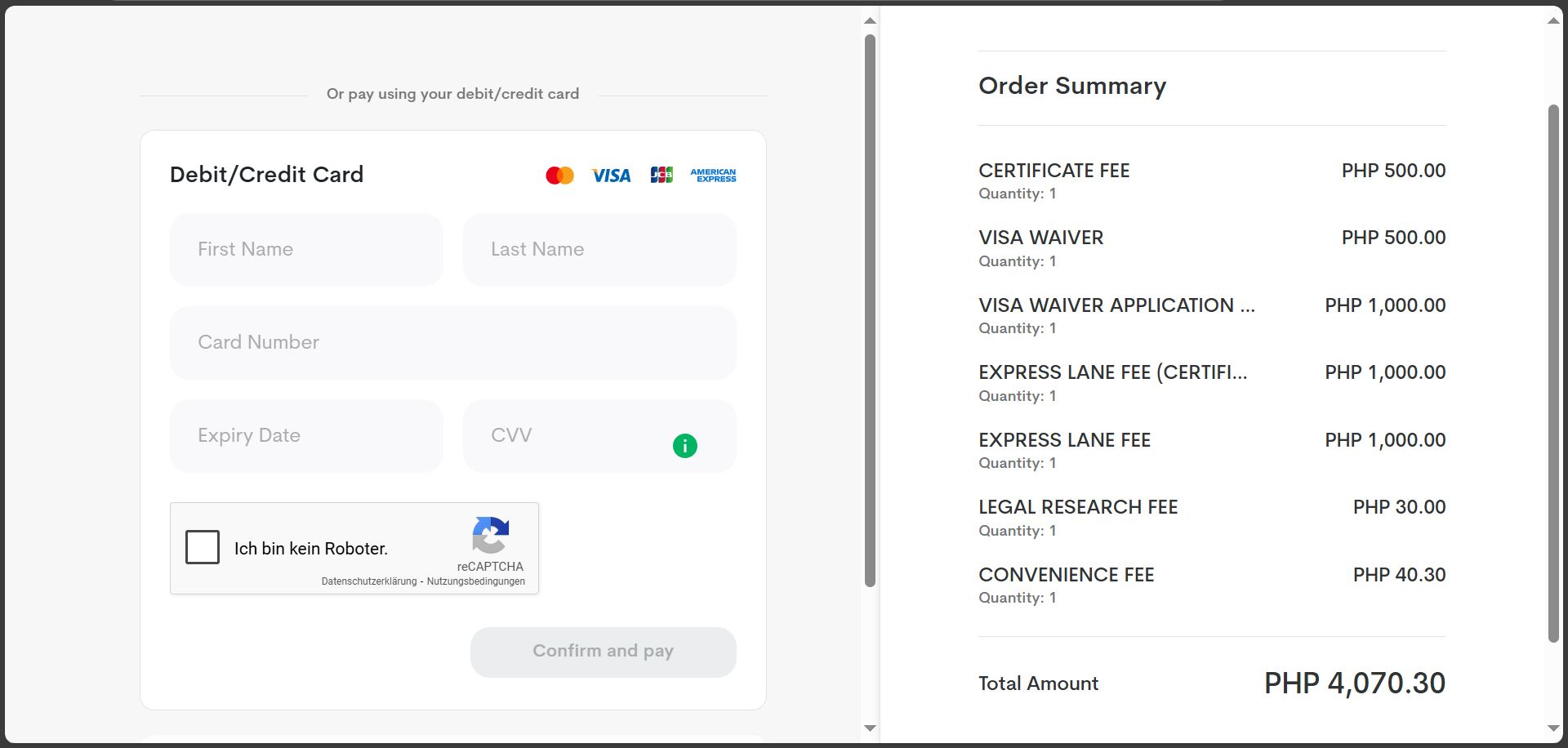Screen dimensions: 1568x748
Task: Click the CVV input field
Action: 572,435
